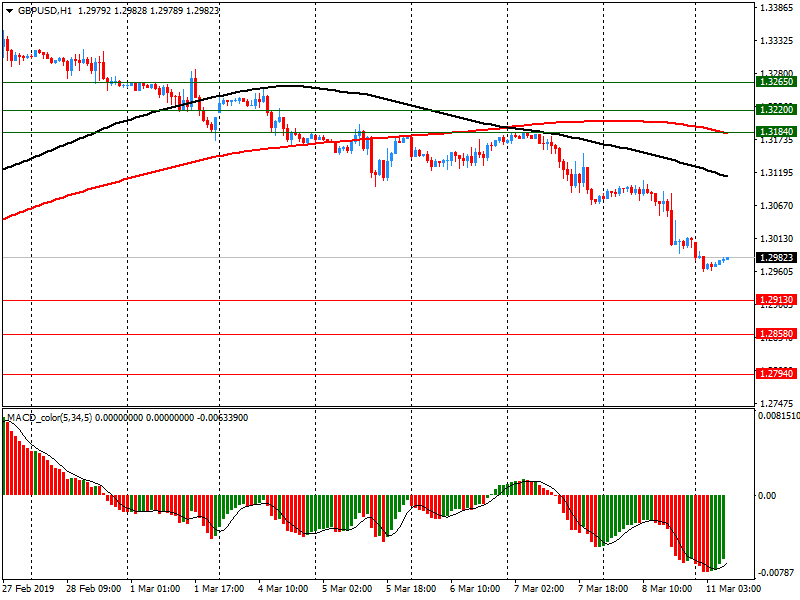
Task: Click the red 1.29130 support level label
Action: [777, 300]
